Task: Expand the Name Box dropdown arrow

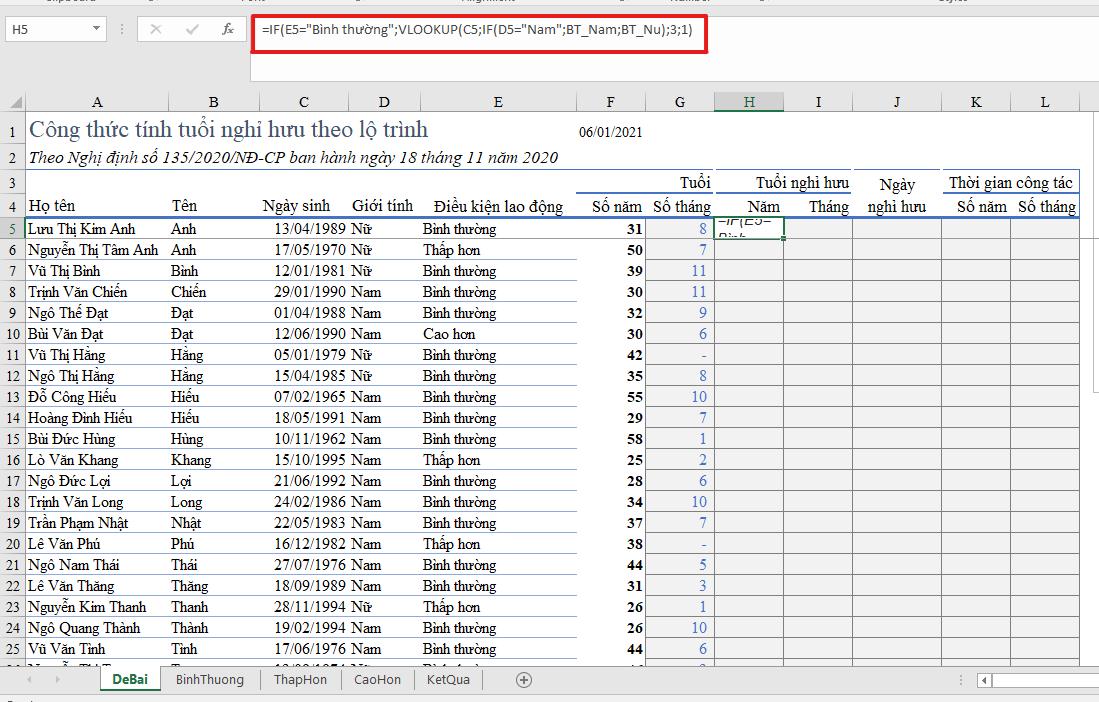Action: tap(95, 29)
